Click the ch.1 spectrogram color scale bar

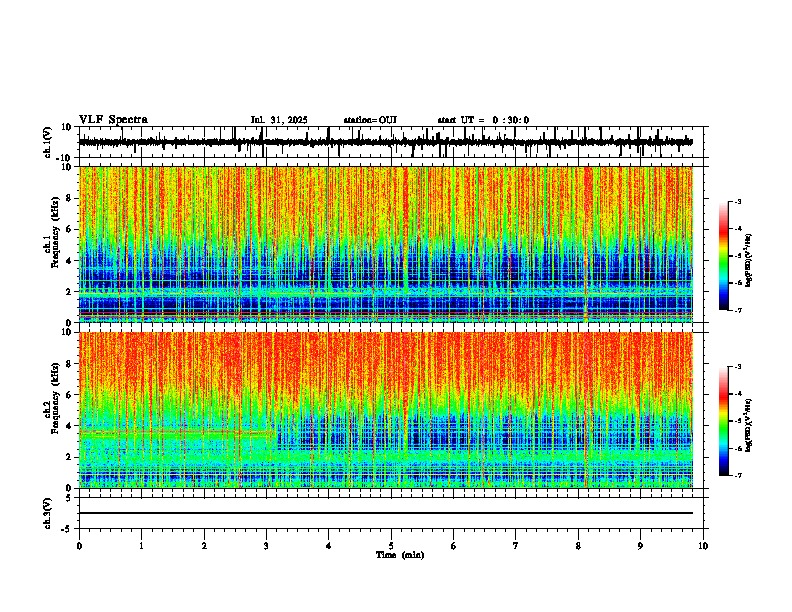(723, 256)
